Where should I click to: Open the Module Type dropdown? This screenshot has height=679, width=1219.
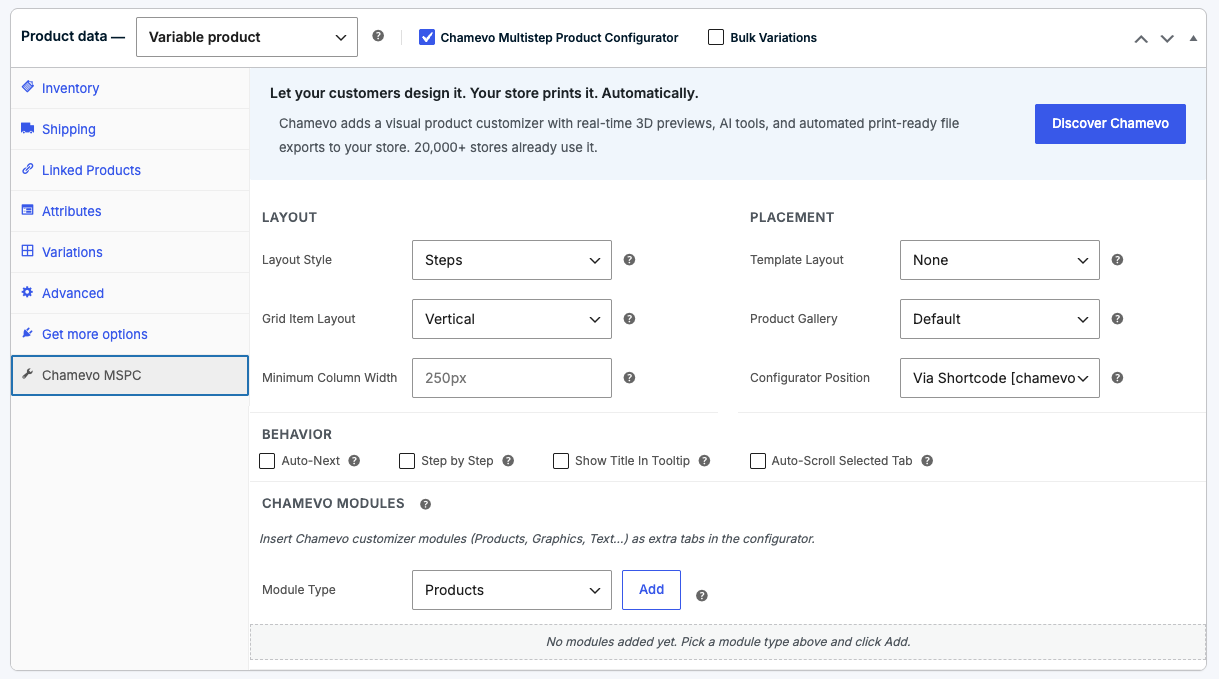(x=512, y=590)
